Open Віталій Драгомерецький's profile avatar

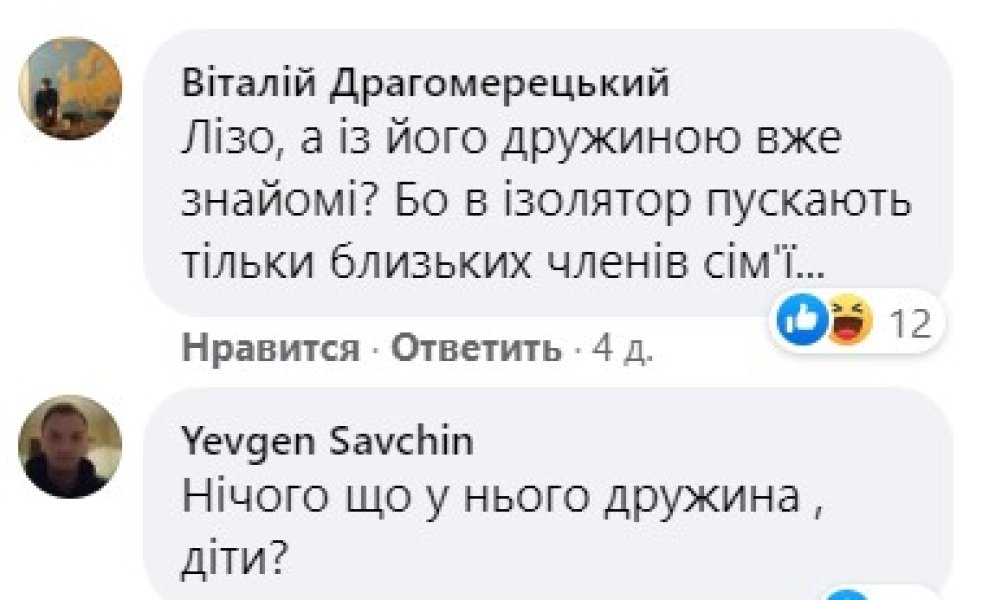pyautogui.click(x=71, y=87)
